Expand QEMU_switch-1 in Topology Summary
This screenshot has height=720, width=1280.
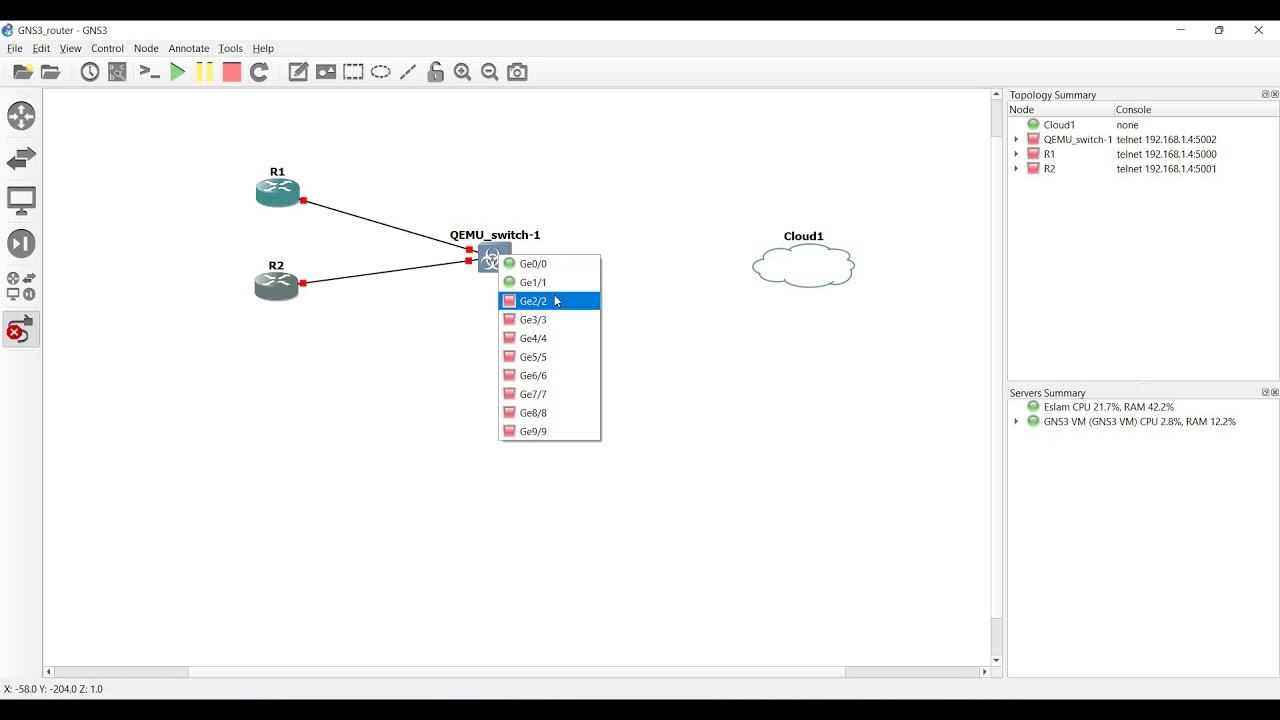point(1016,140)
